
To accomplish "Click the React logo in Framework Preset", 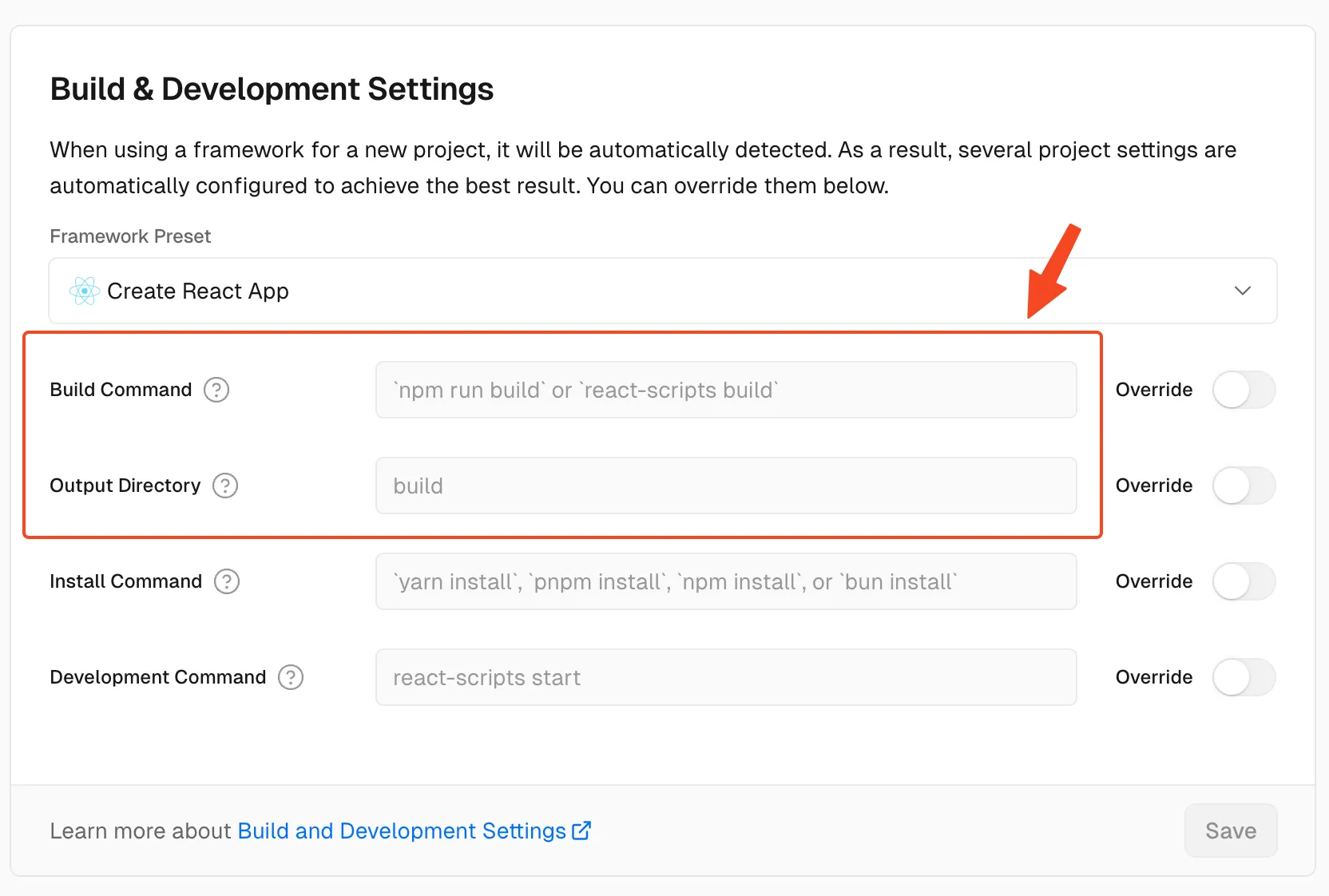I will [x=84, y=291].
